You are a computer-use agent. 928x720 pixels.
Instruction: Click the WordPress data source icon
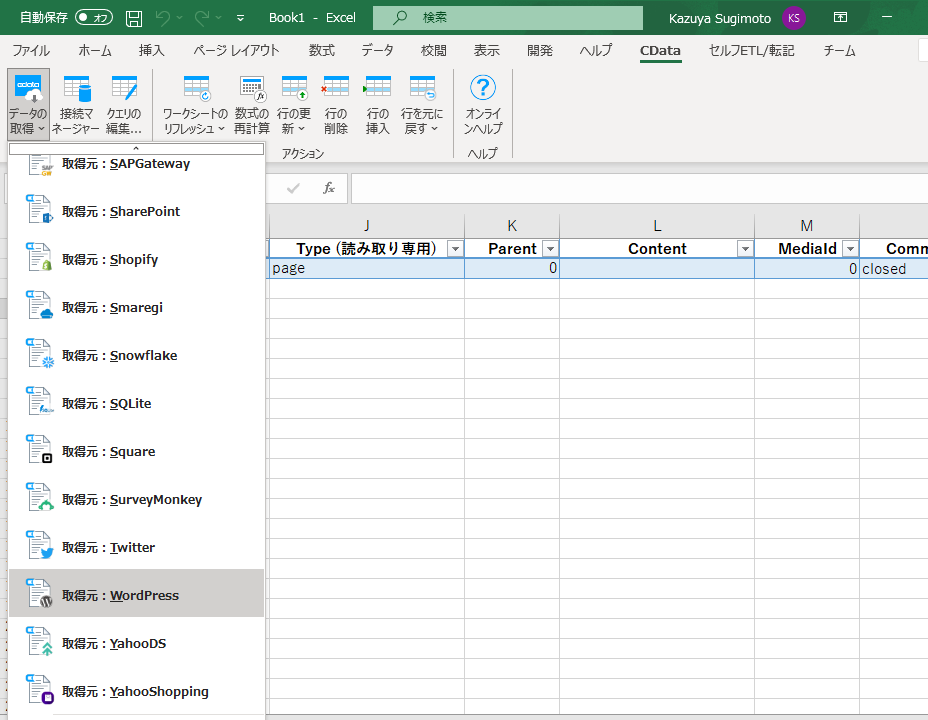click(x=39, y=593)
